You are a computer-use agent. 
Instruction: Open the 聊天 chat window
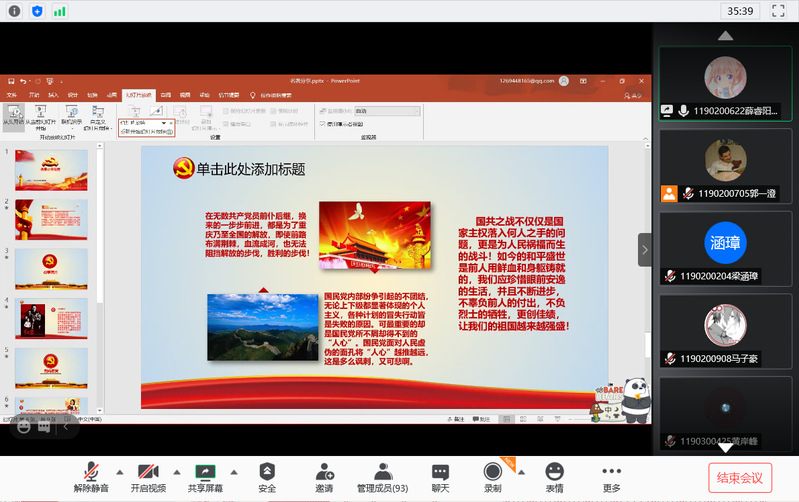(440, 471)
